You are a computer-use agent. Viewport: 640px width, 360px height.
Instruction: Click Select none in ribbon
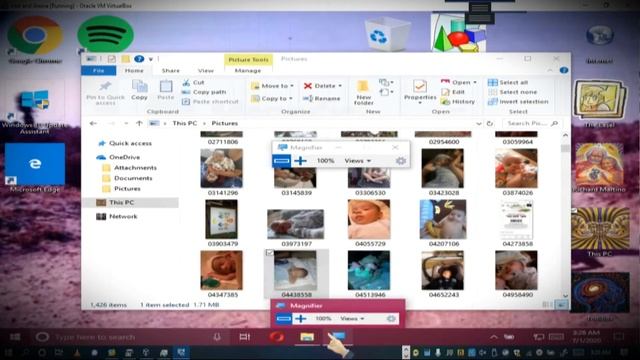(513, 92)
